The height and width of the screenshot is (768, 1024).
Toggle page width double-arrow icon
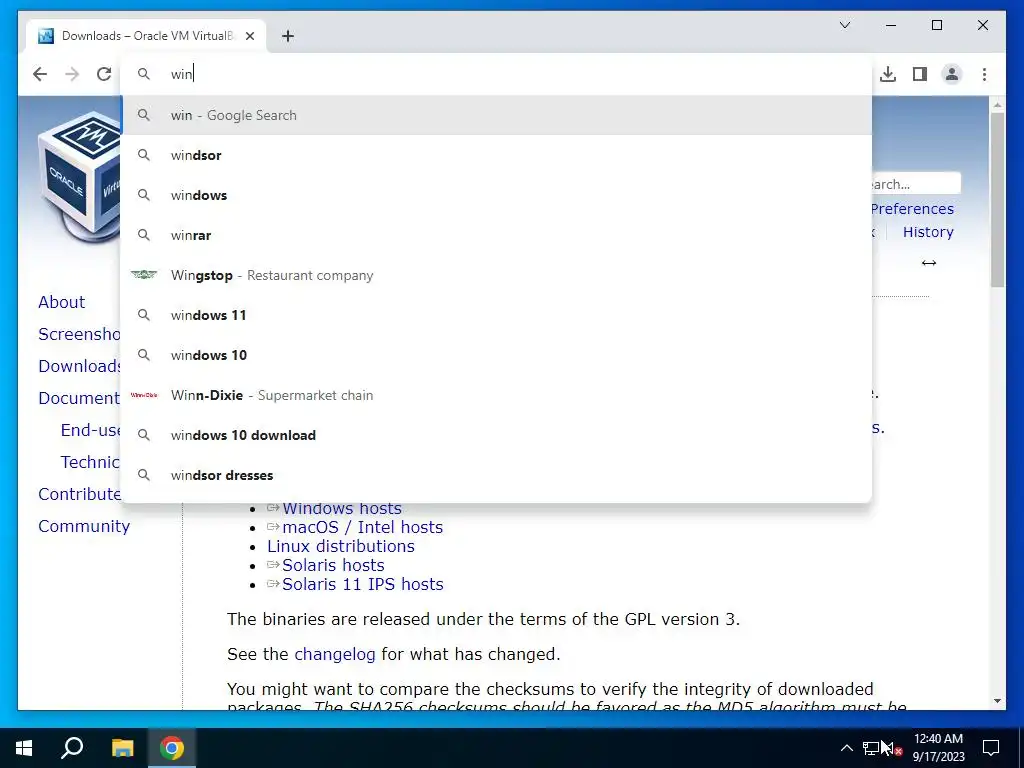929,263
